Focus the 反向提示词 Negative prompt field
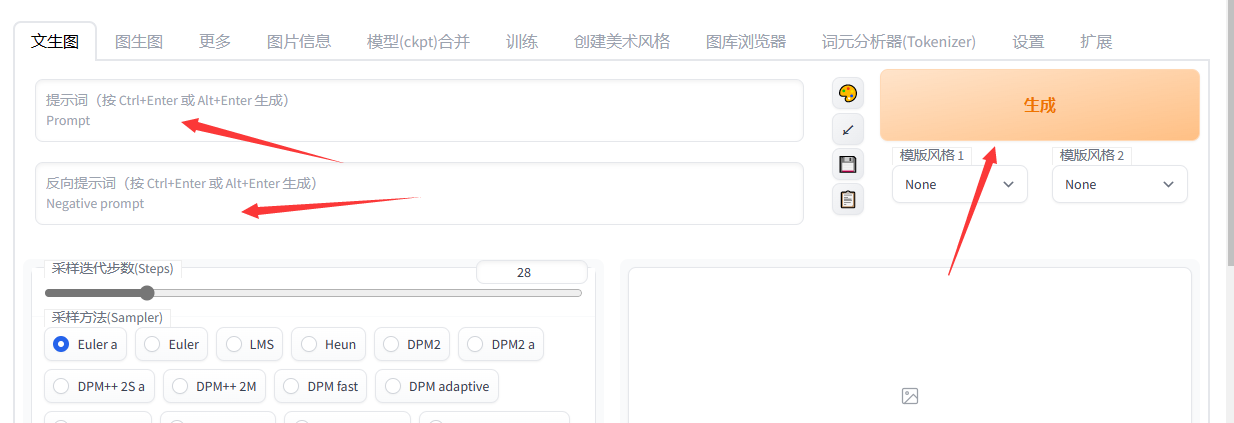 click(x=419, y=194)
